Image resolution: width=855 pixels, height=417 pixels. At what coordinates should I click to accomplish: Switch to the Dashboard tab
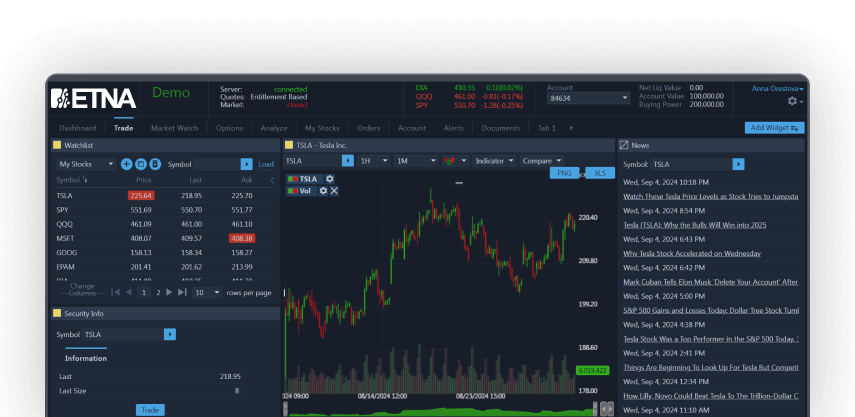77,128
